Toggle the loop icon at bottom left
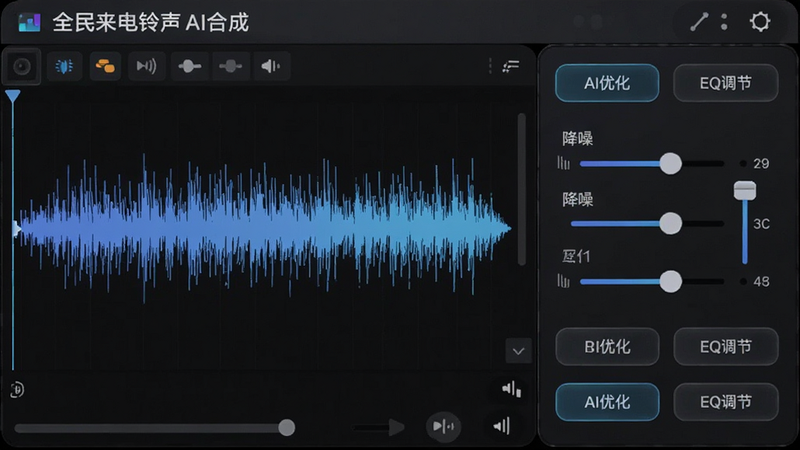 pyautogui.click(x=17, y=390)
